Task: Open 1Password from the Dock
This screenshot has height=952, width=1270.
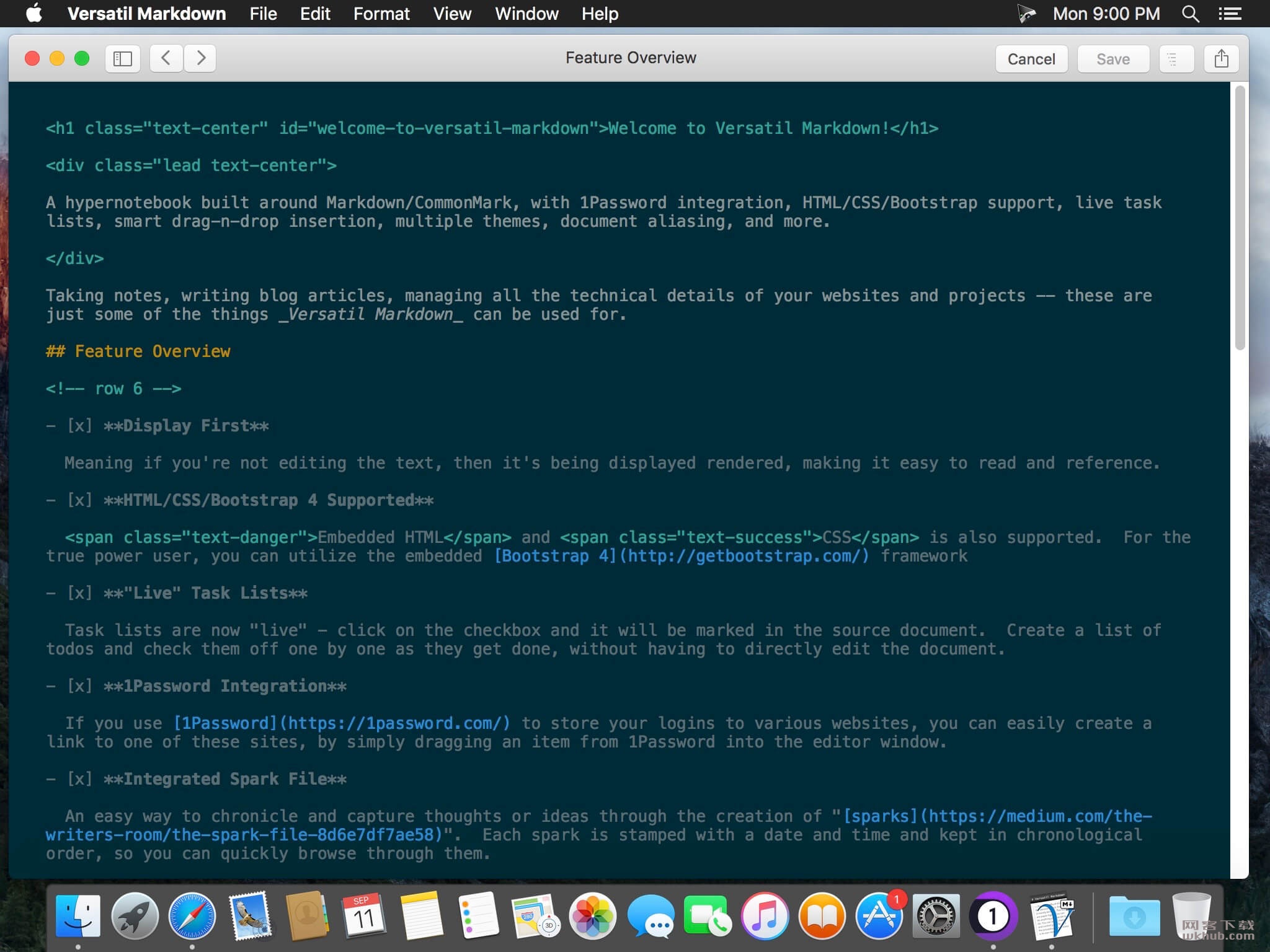Action: 993,916
